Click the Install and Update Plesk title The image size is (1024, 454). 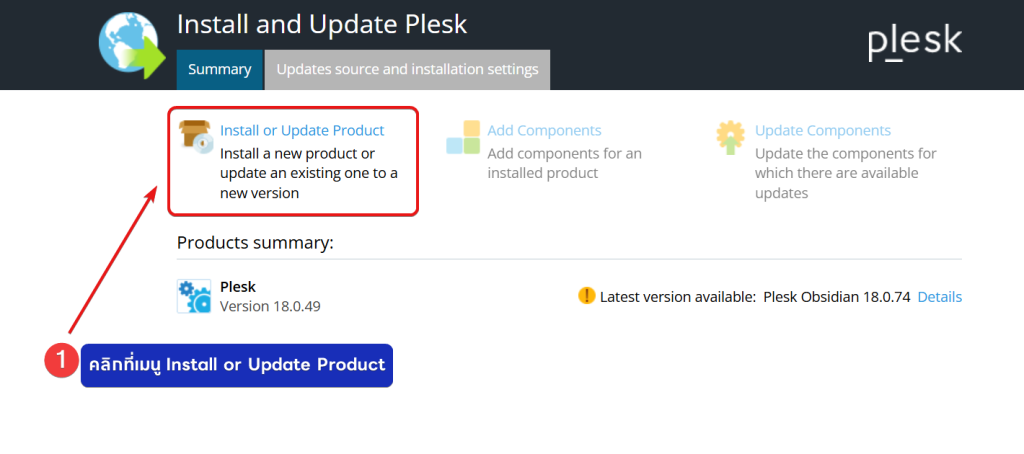(x=322, y=23)
